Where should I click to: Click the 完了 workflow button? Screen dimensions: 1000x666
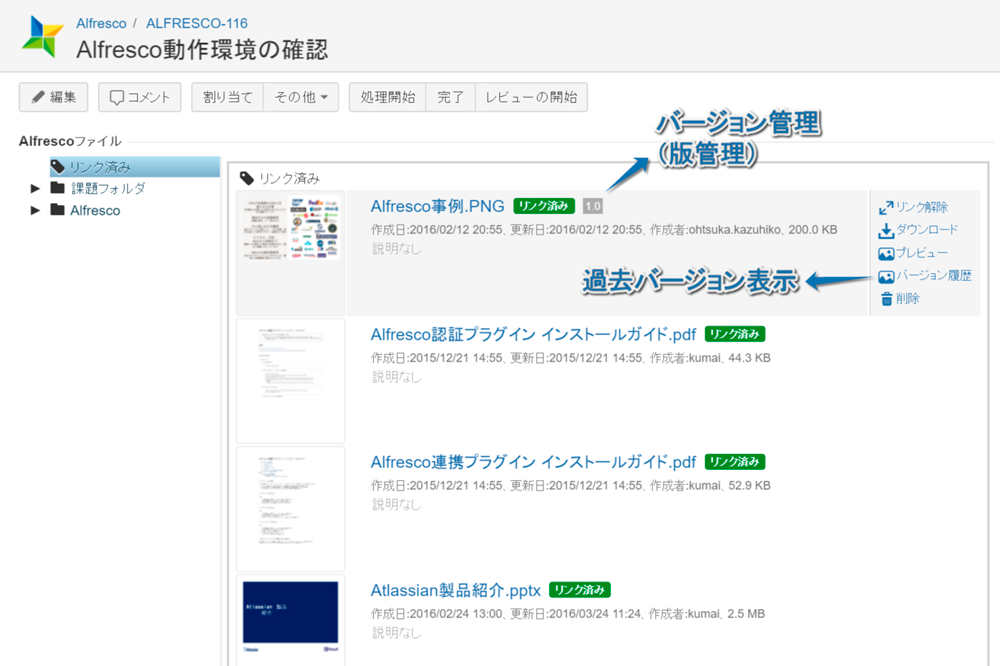point(450,97)
